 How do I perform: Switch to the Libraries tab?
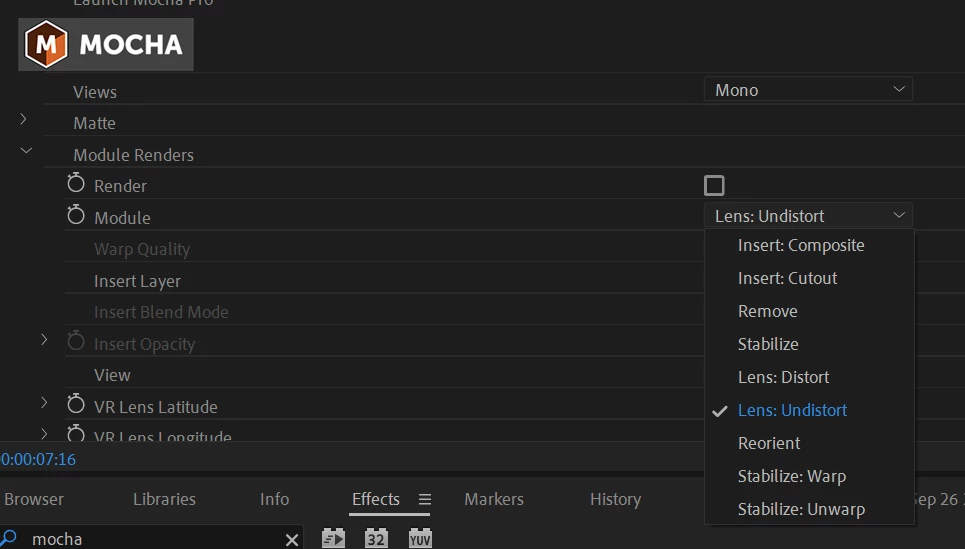click(164, 499)
